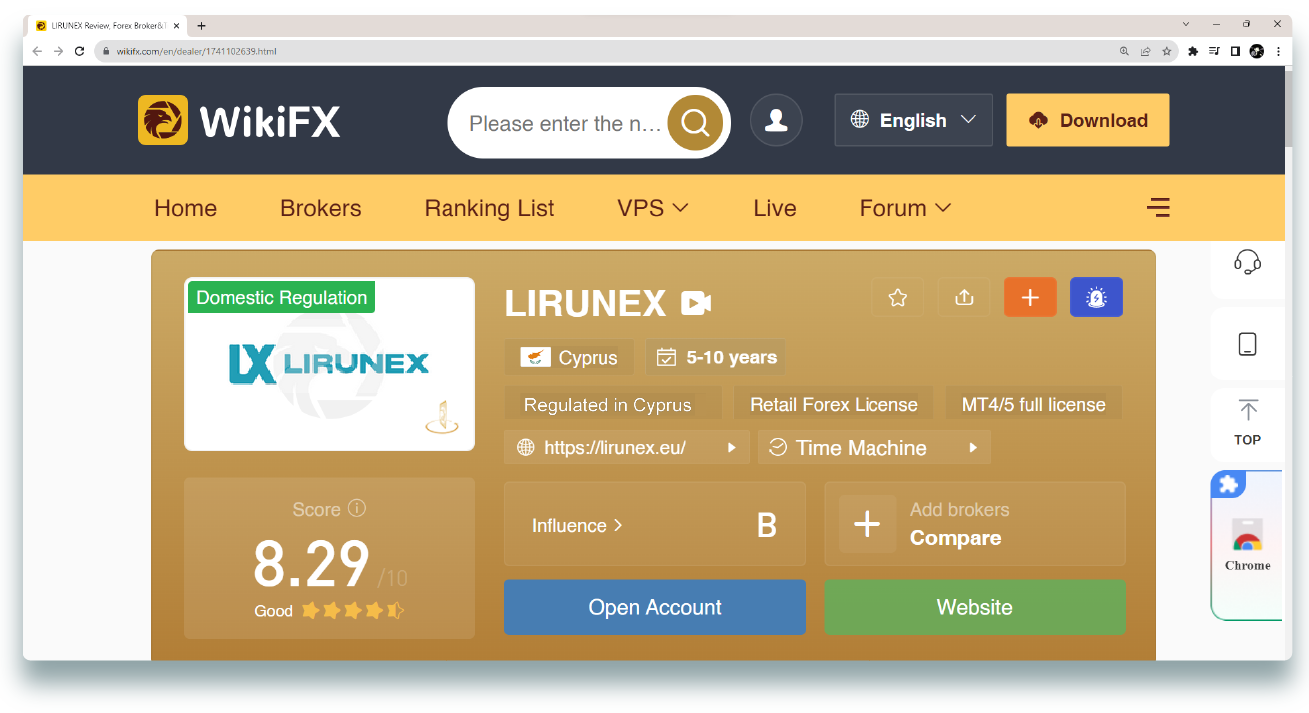1309x713 pixels.
Task: Expand the lirunex.eu website arrow
Action: tap(732, 448)
